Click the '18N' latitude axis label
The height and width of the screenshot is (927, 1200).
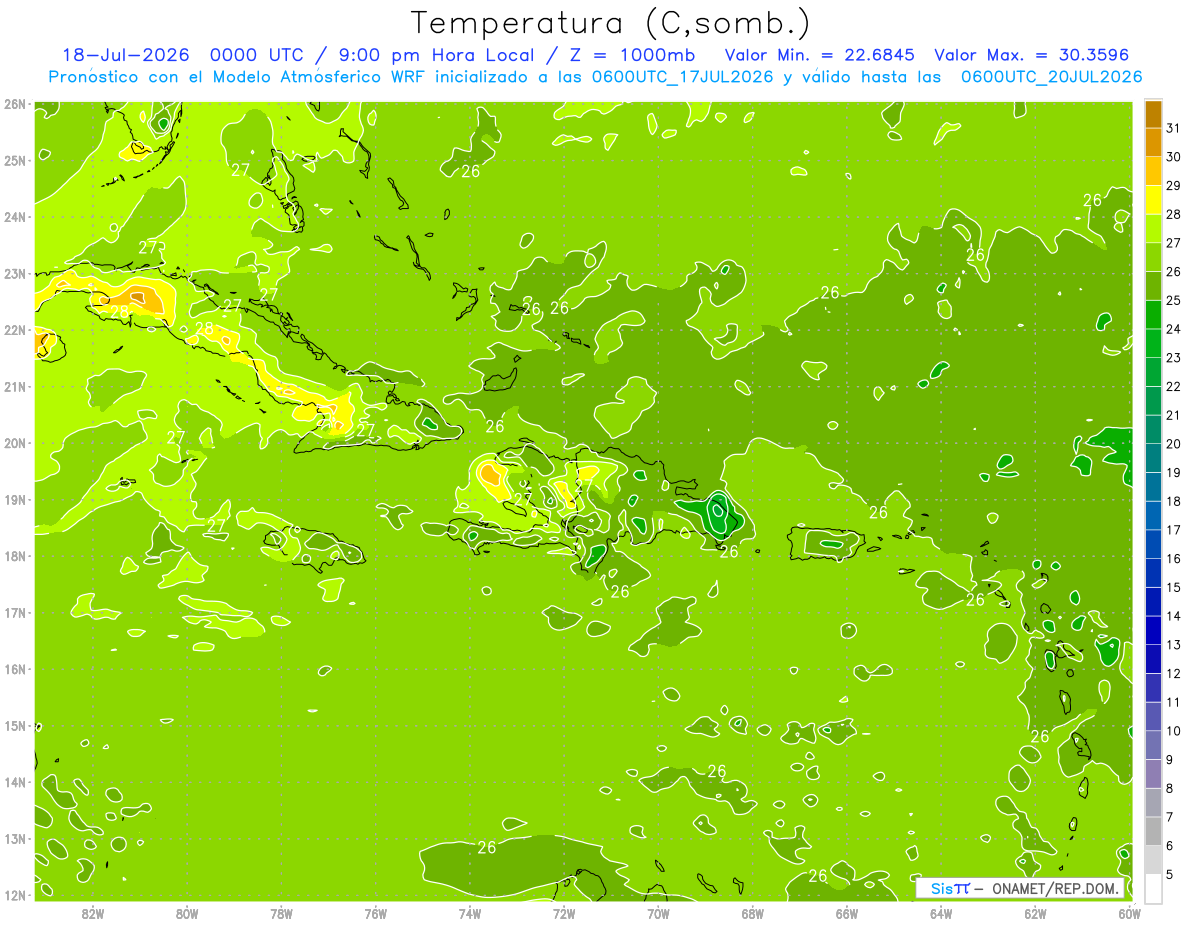(x=14, y=556)
